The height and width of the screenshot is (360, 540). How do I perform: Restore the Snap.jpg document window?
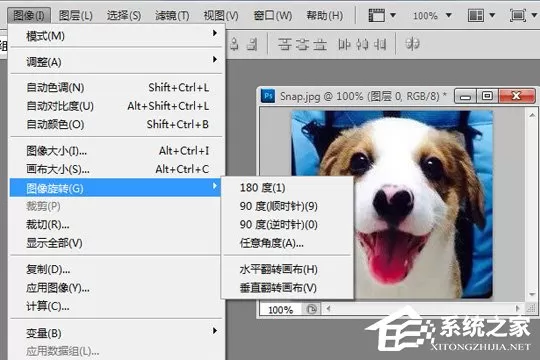[x=487, y=96]
